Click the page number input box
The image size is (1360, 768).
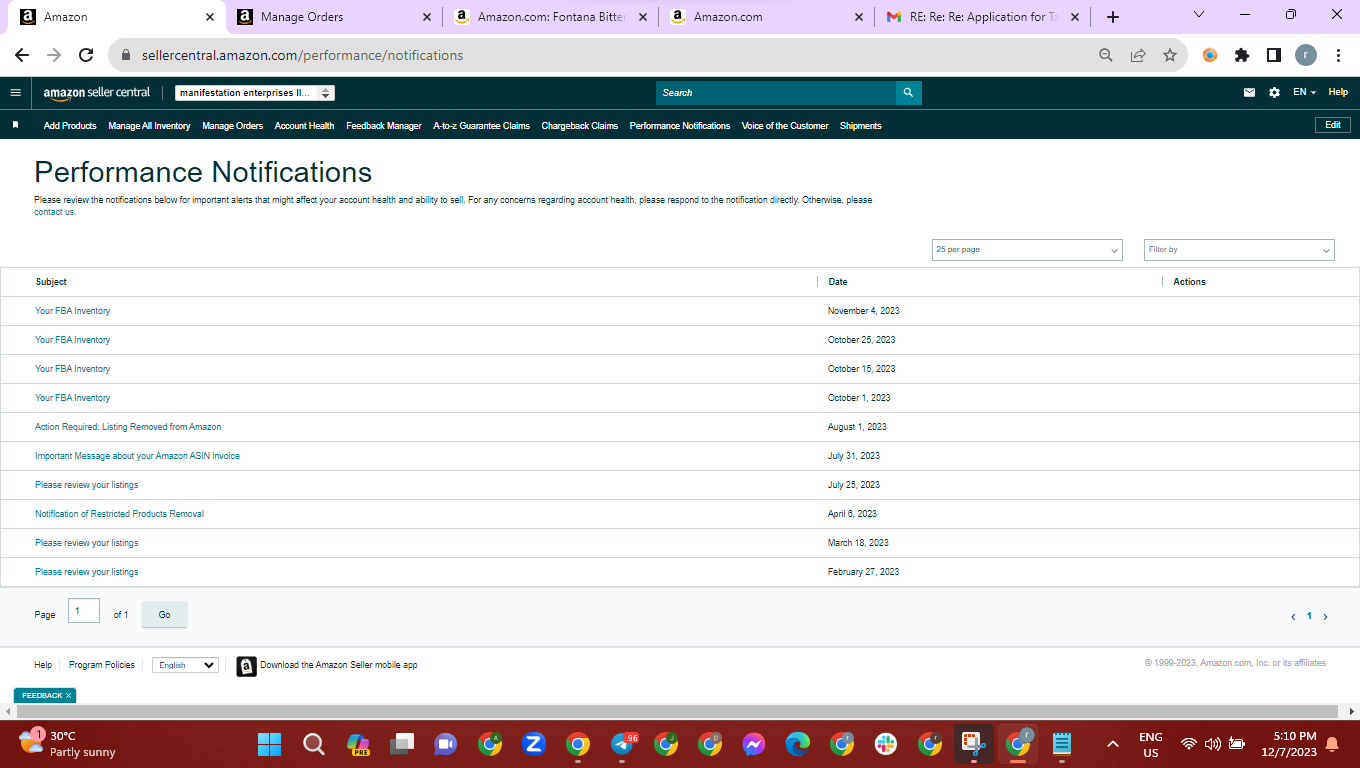(x=84, y=611)
